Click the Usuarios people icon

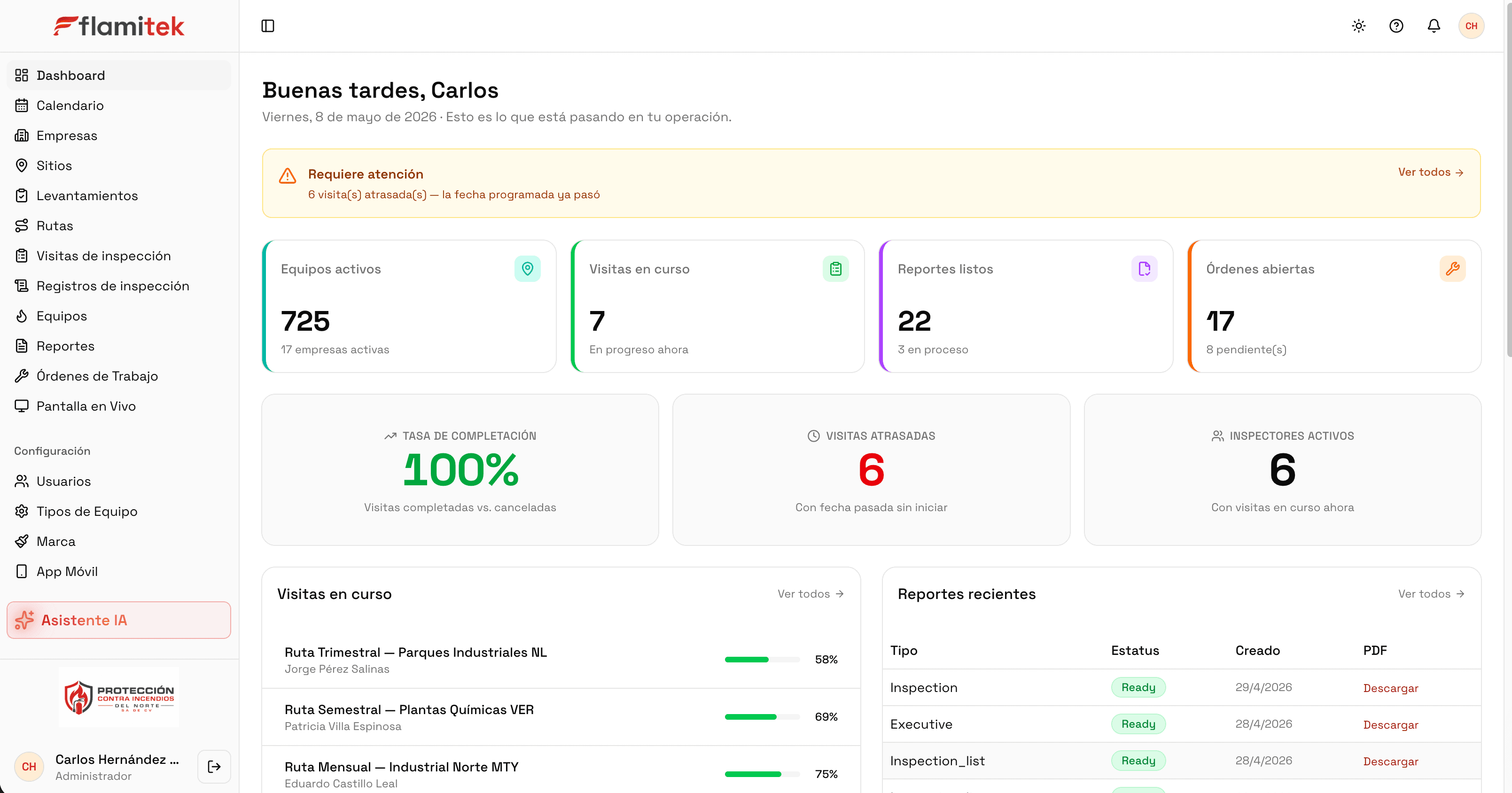[22, 481]
